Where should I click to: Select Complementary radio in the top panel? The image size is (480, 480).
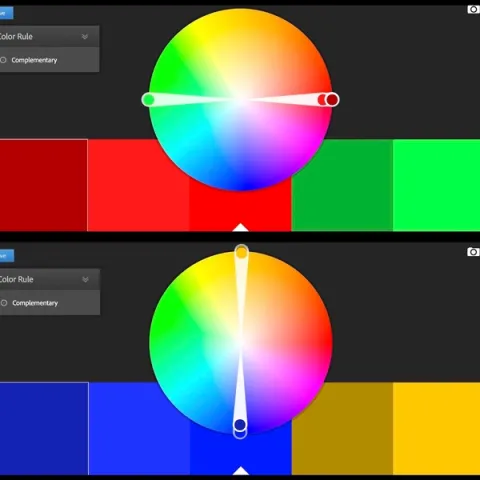pos(3,60)
